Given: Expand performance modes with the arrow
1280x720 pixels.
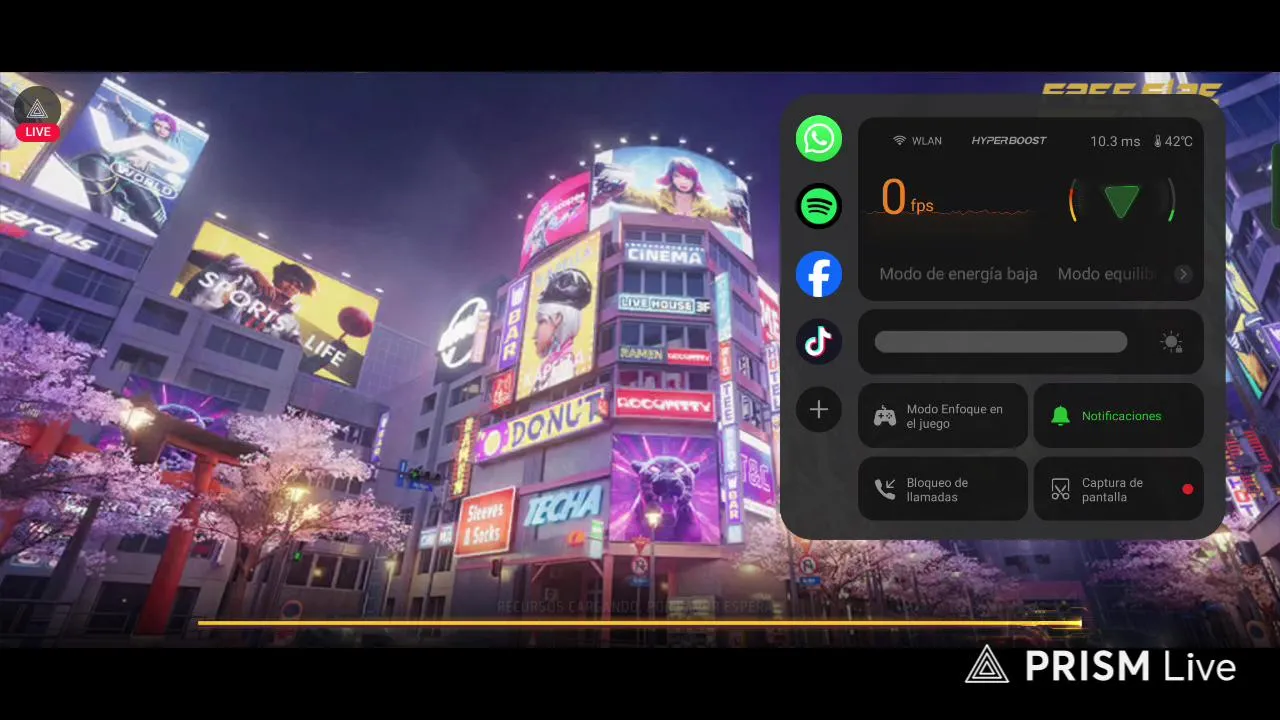Looking at the screenshot, I should [1183, 274].
